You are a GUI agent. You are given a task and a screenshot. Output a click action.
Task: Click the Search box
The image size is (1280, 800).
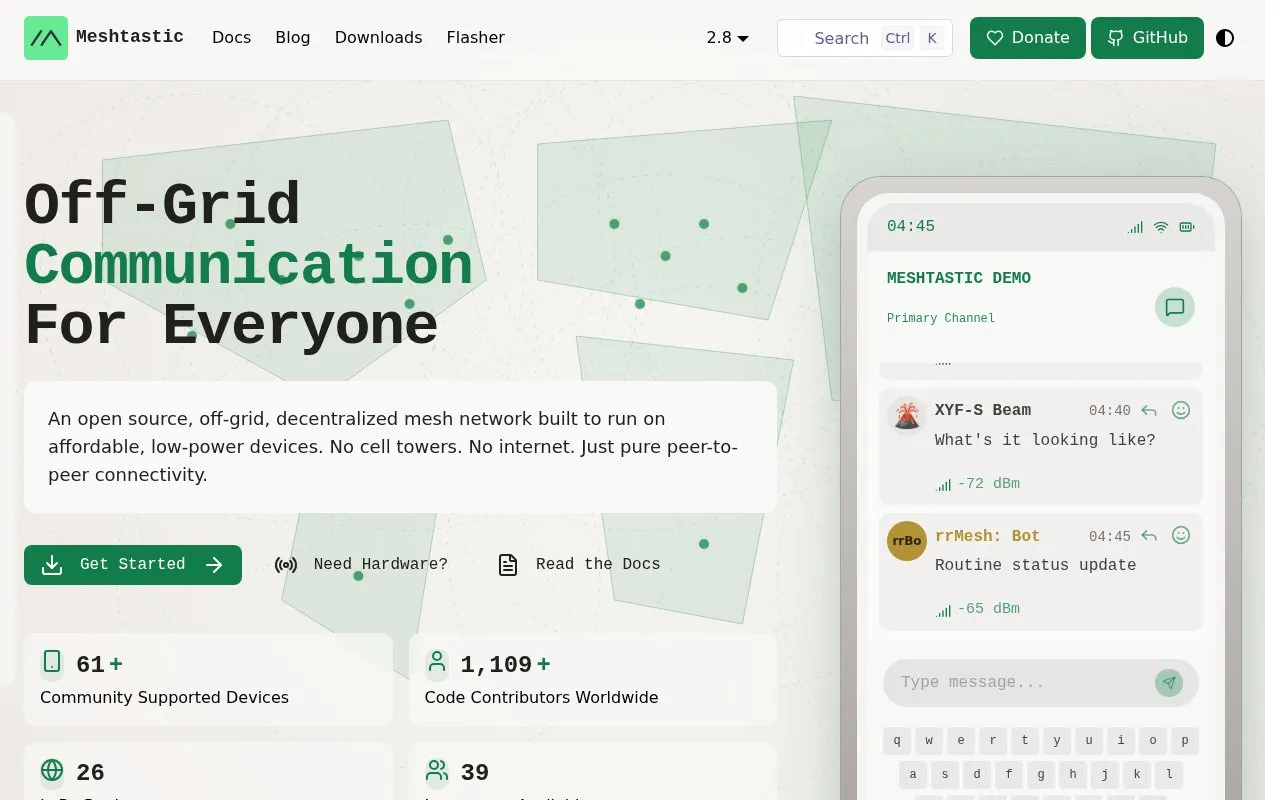pos(865,38)
